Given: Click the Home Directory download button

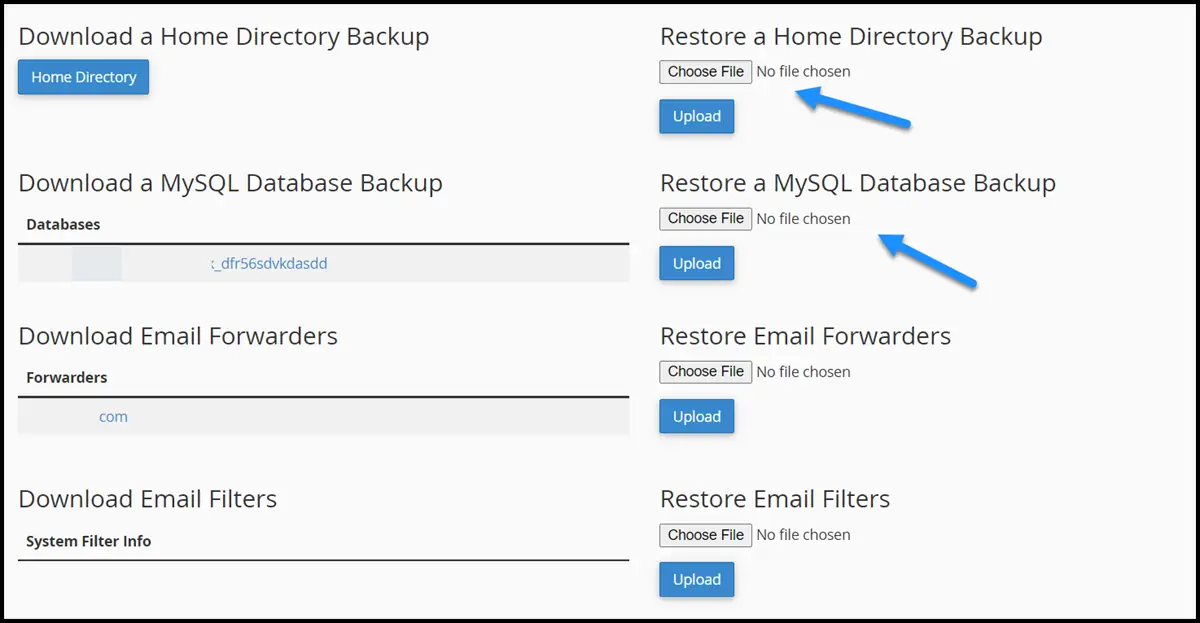Looking at the screenshot, I should pyautogui.click(x=83, y=77).
